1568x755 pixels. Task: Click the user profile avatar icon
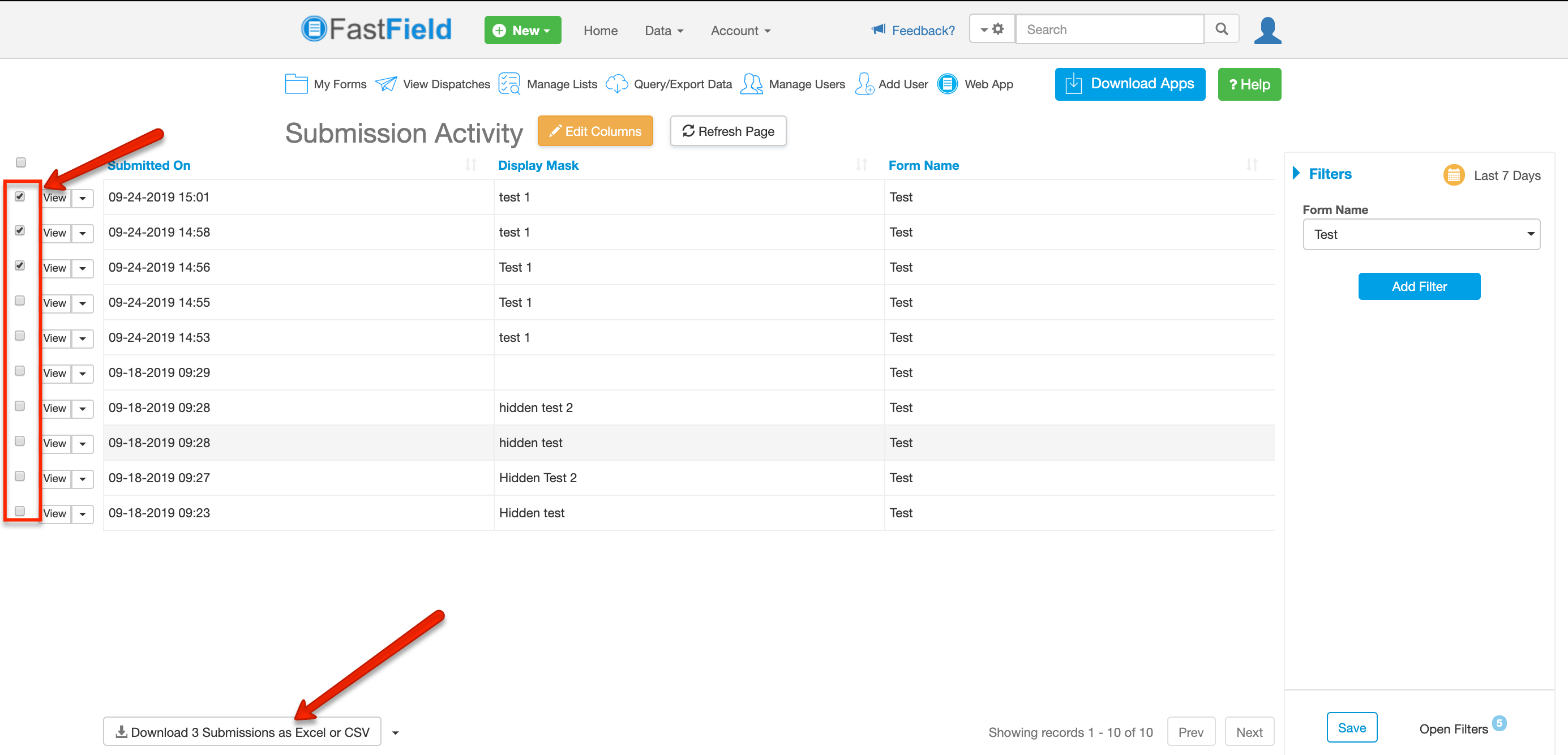tap(1267, 31)
